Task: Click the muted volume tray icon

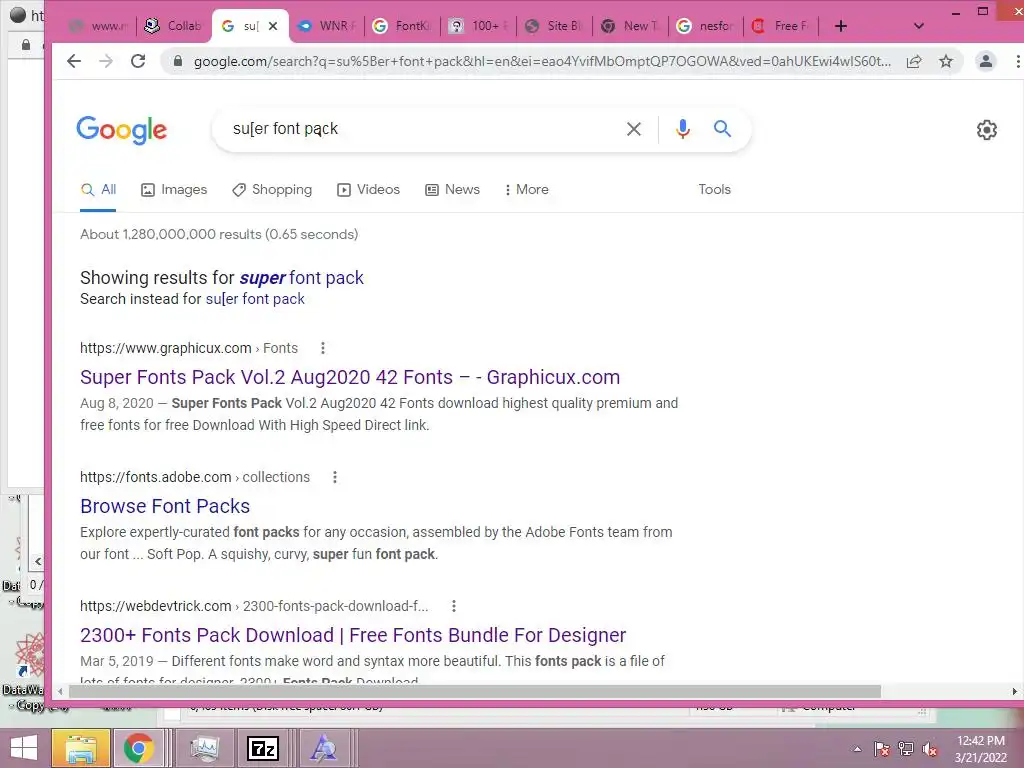Action: tap(930, 749)
